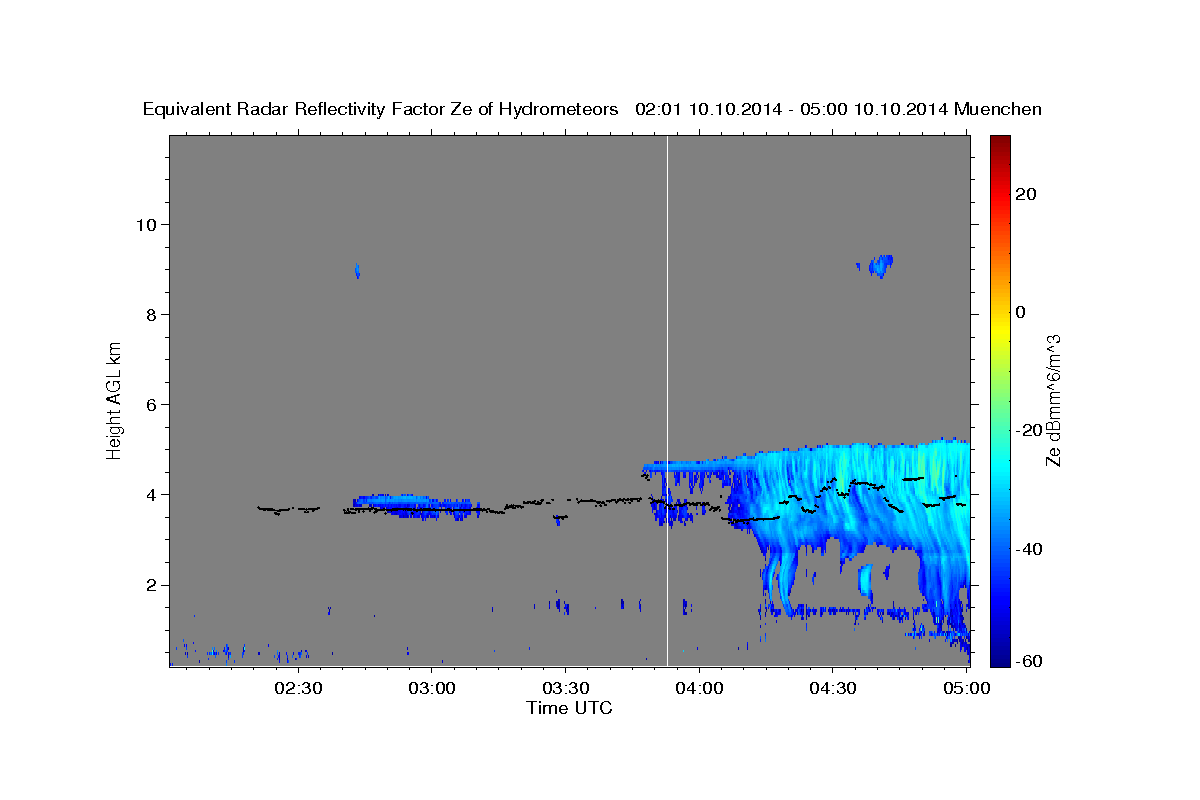1200x800 pixels.
Task: Click the height tick label '2'
Action: pyautogui.click(x=152, y=585)
